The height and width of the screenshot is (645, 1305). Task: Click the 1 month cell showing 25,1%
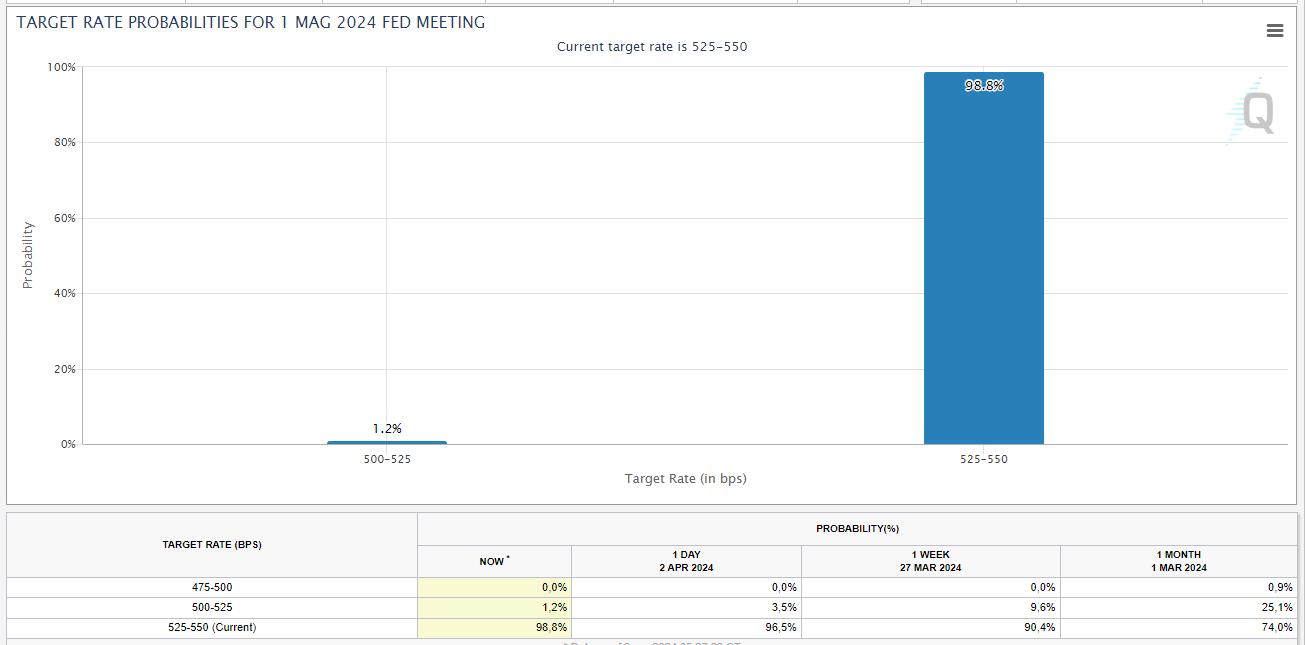pos(1178,608)
